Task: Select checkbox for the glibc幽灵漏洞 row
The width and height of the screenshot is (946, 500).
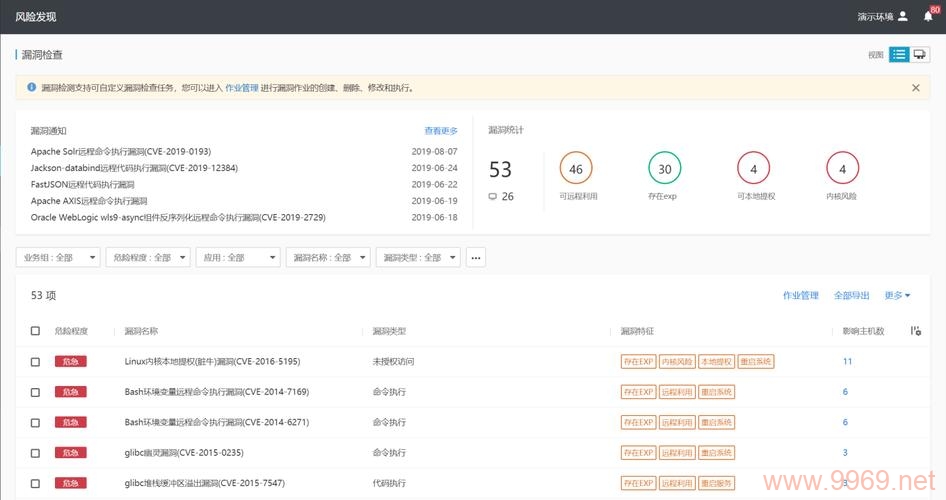Action: (36, 453)
